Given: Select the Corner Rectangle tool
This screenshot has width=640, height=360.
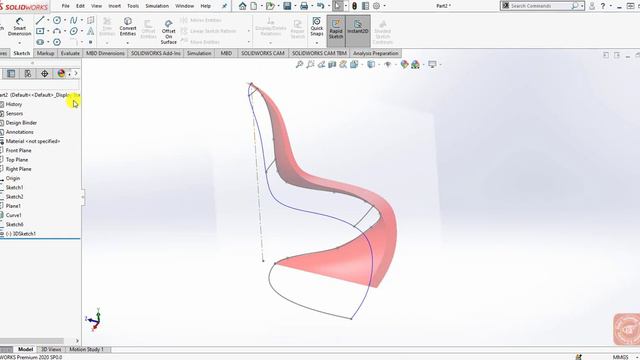Looking at the screenshot, I should click(40, 31).
